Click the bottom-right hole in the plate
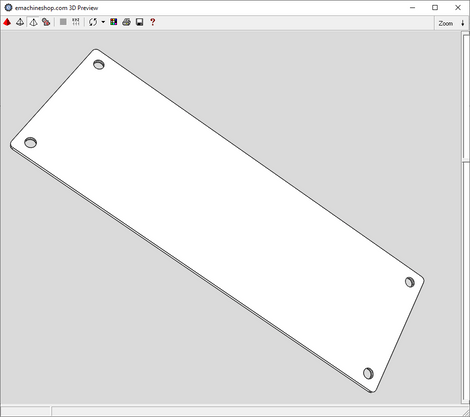Screen dimensions: 470x417 (368, 373)
